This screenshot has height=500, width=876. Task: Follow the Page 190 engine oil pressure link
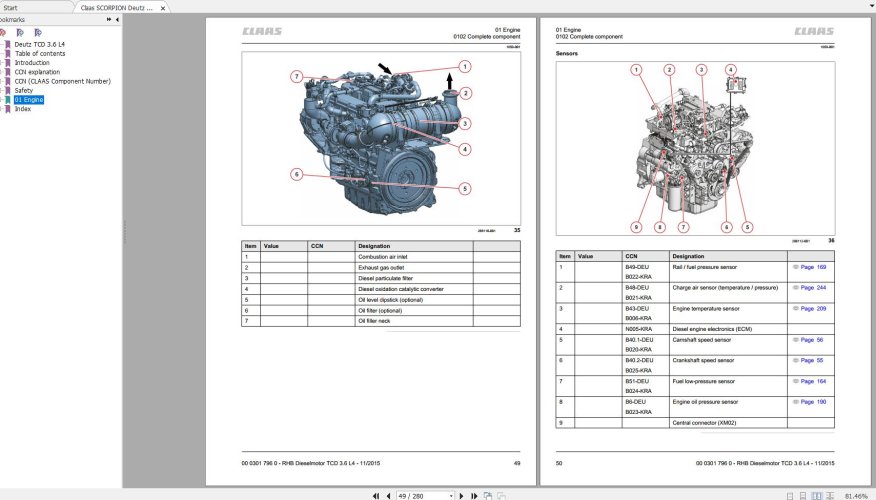pos(813,402)
